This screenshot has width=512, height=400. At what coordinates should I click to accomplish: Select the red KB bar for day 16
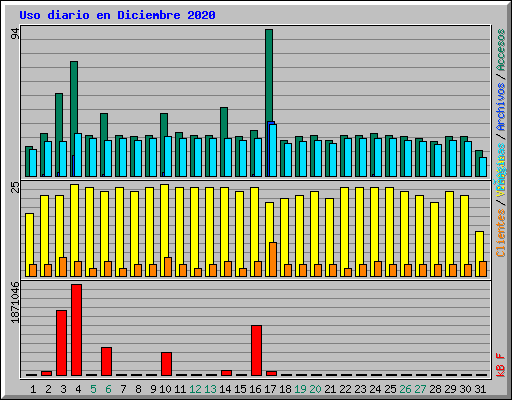[x=256, y=350]
